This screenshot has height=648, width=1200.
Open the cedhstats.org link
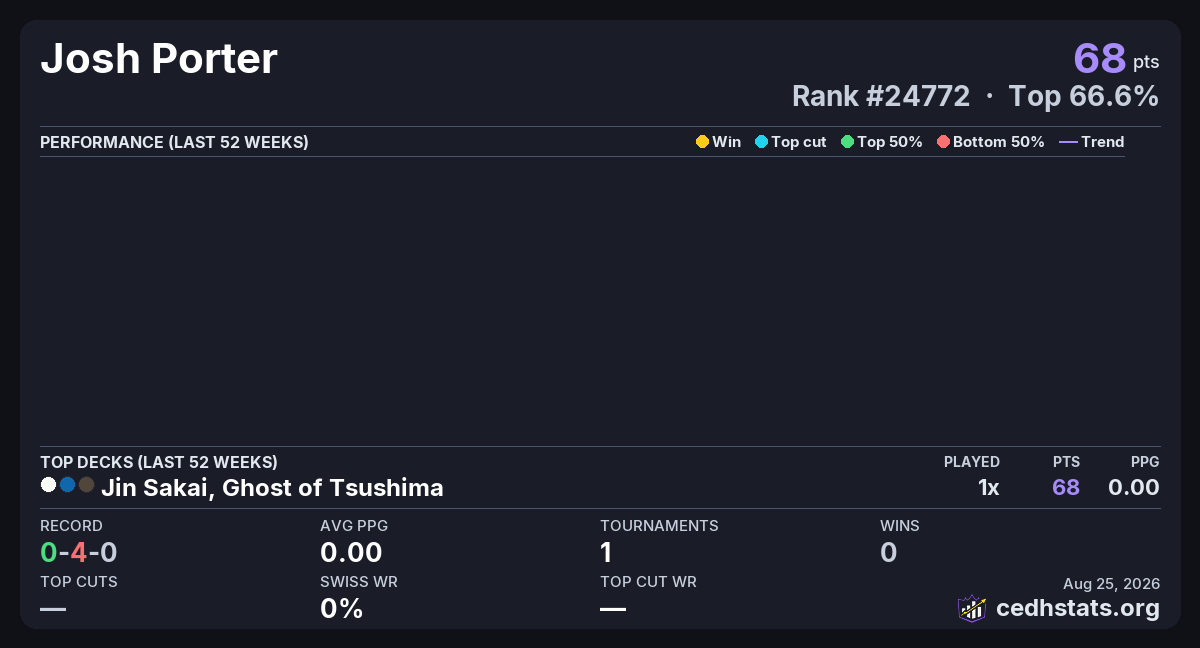tap(1078, 608)
